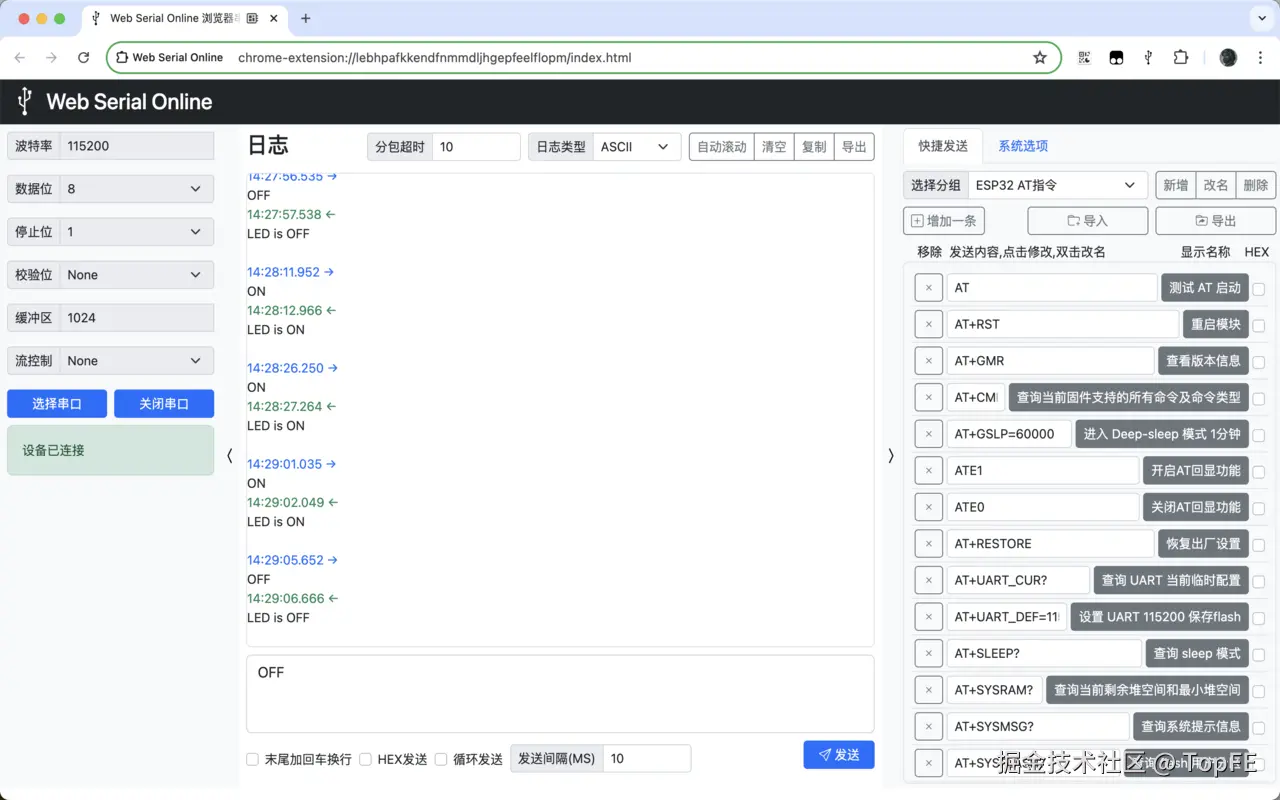
Task: Enable the 循环发送 checkbox
Action: [x=440, y=759]
